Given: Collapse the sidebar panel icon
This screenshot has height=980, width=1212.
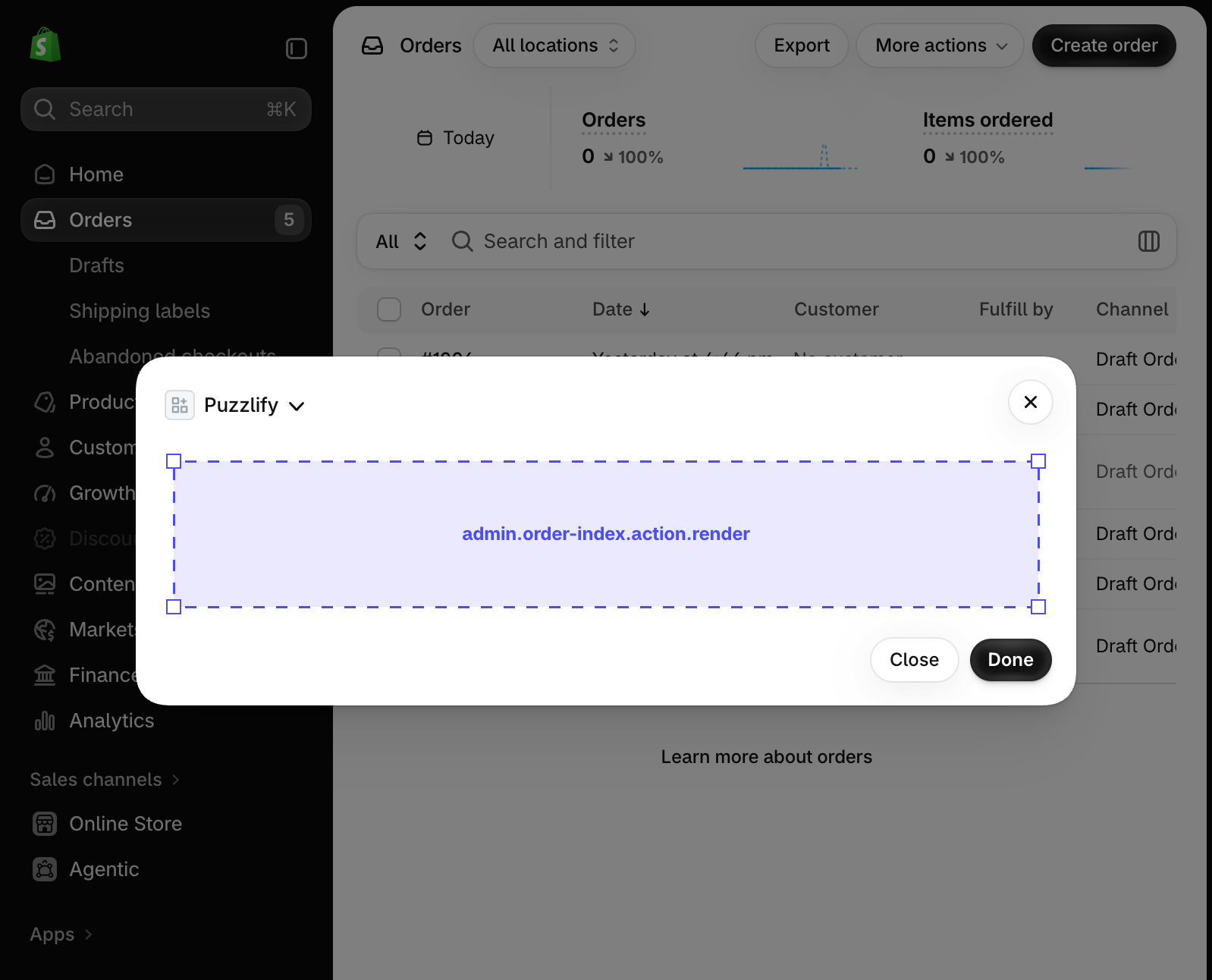Looking at the screenshot, I should pyautogui.click(x=296, y=49).
